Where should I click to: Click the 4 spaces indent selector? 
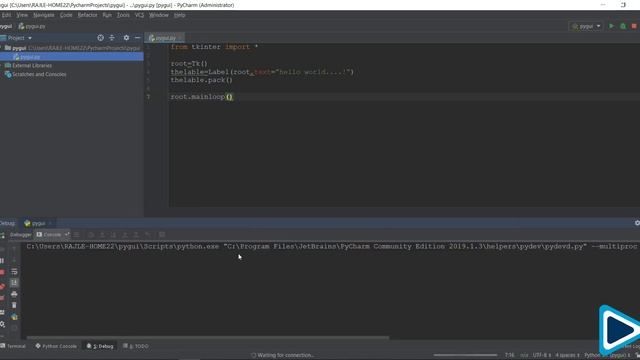(x=567, y=355)
